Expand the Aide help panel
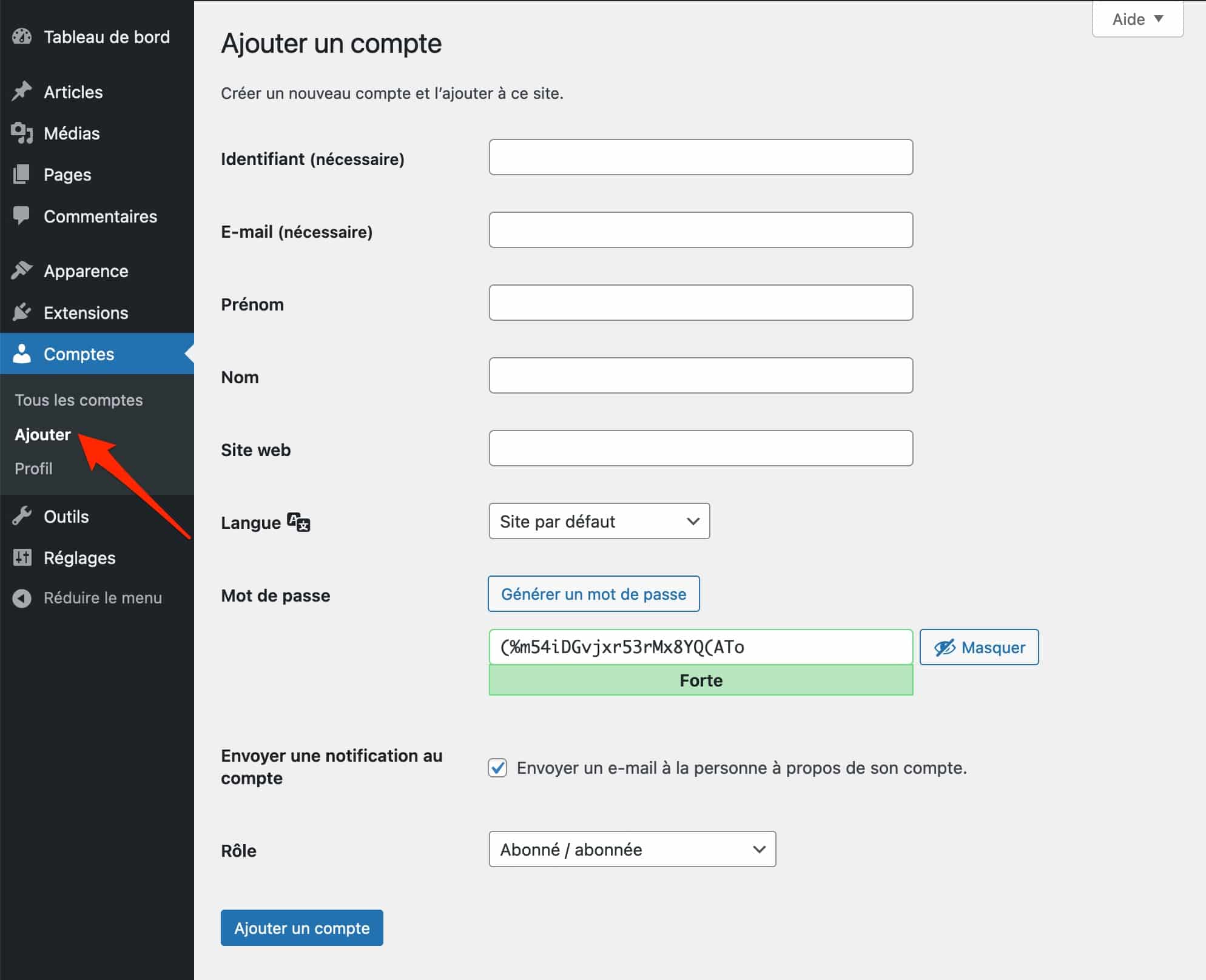 point(1137,19)
